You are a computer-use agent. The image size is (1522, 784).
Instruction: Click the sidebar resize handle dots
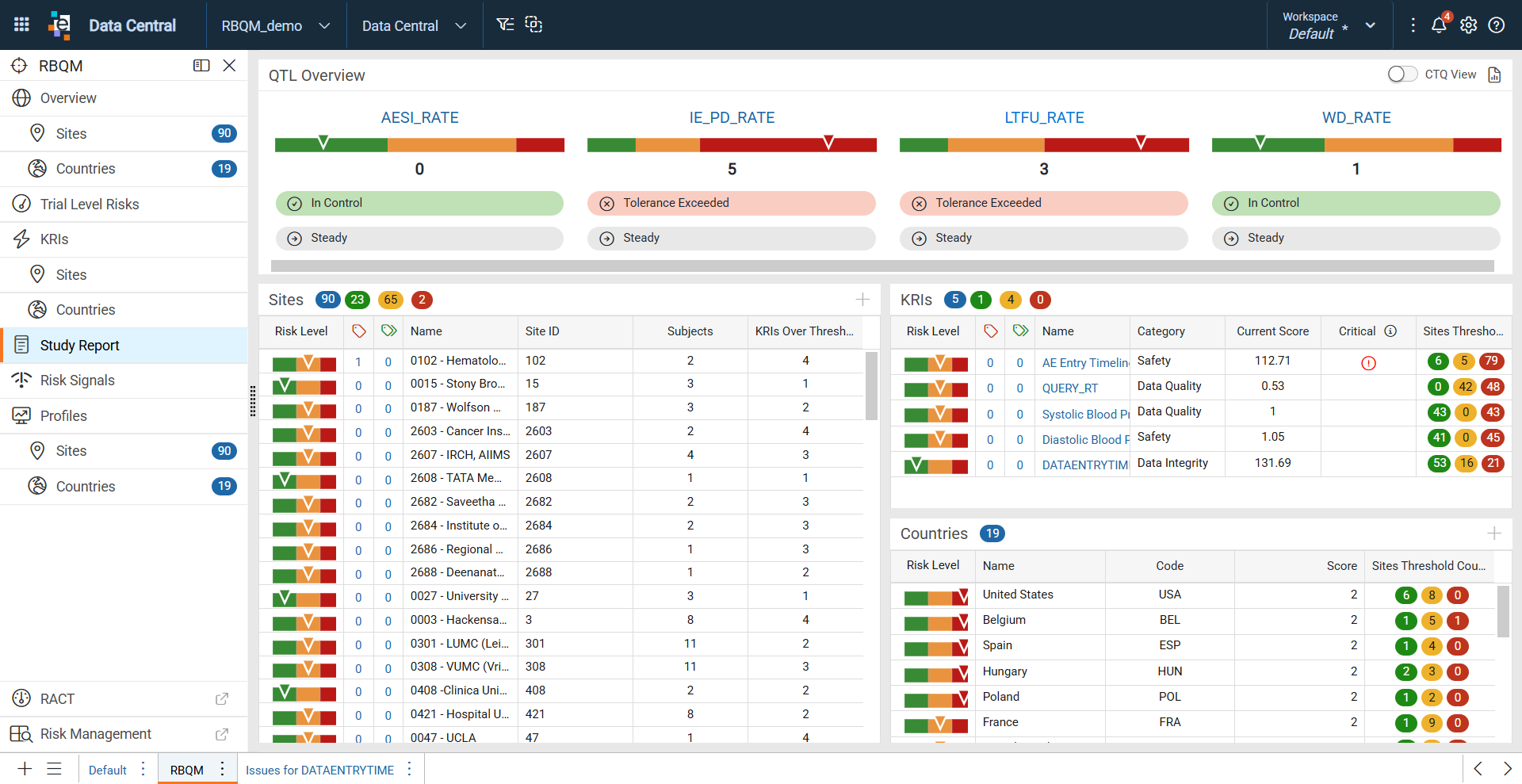253,401
